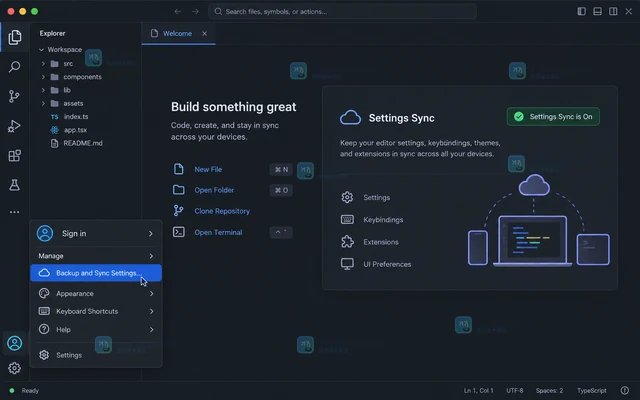Viewport: 640px width, 400px height.
Task: Open the Appearance submenu
Action: [x=96, y=293]
